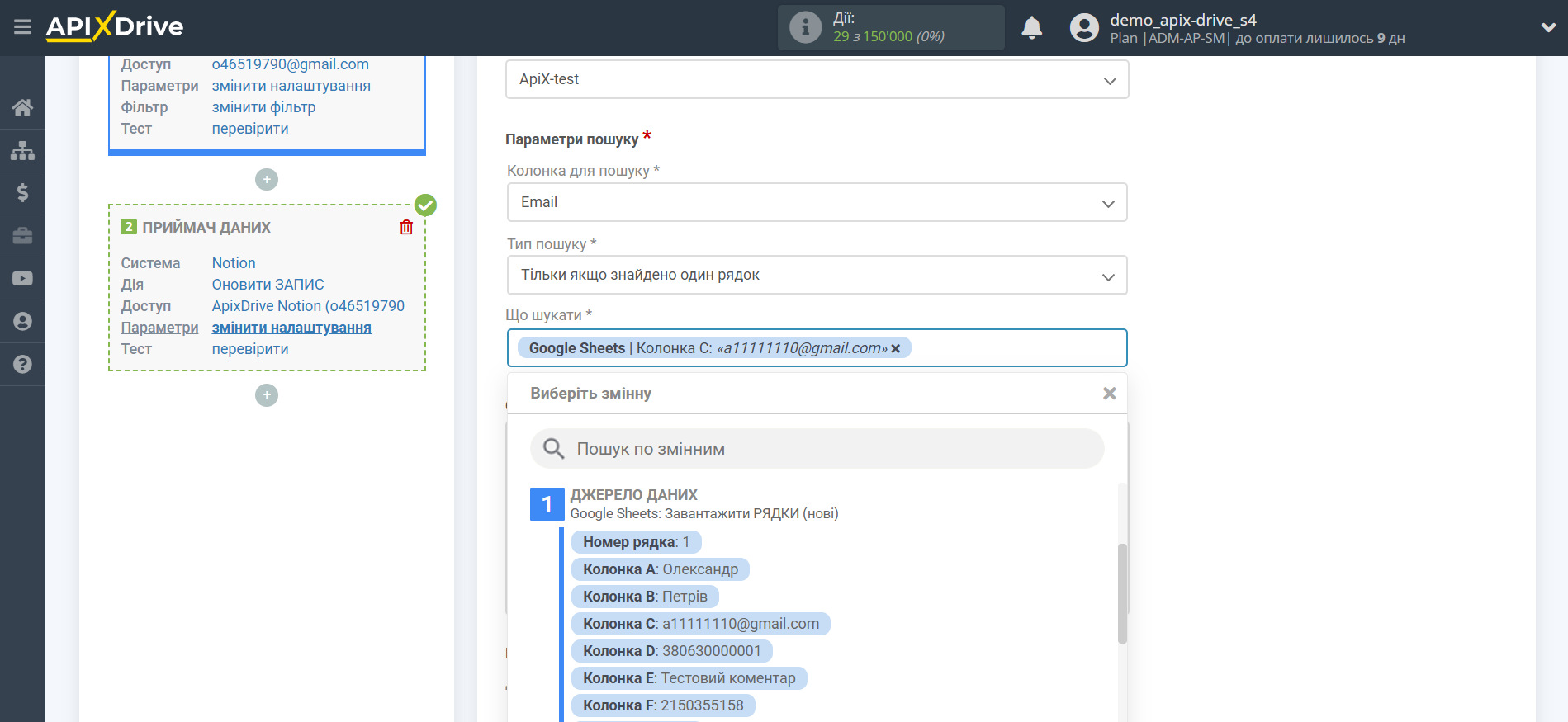Screen dimensions: 1568x722
Task: Open briefcase icon in sidebar
Action: (x=22, y=236)
